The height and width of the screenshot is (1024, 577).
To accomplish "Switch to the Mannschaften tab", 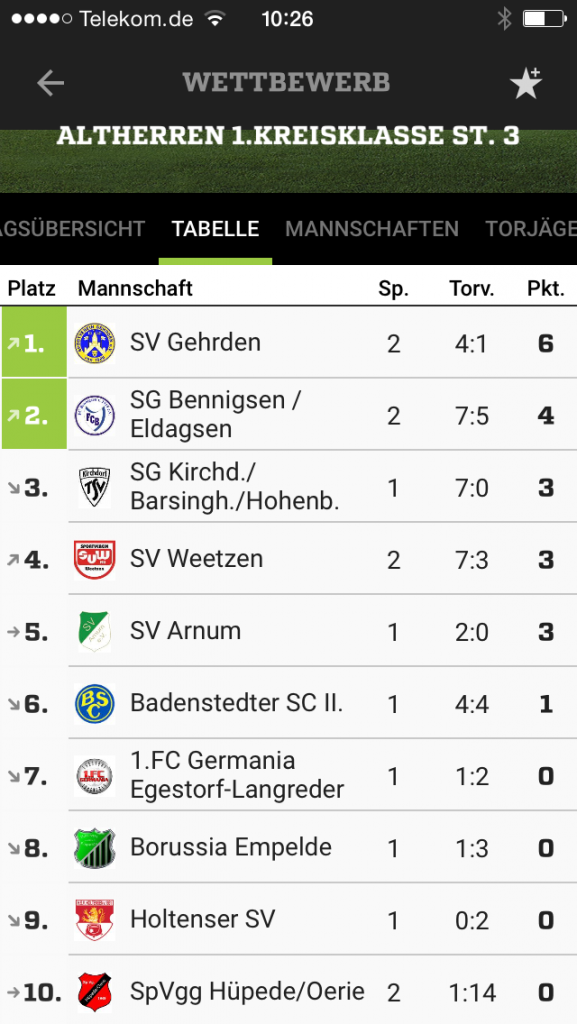I will (x=372, y=229).
